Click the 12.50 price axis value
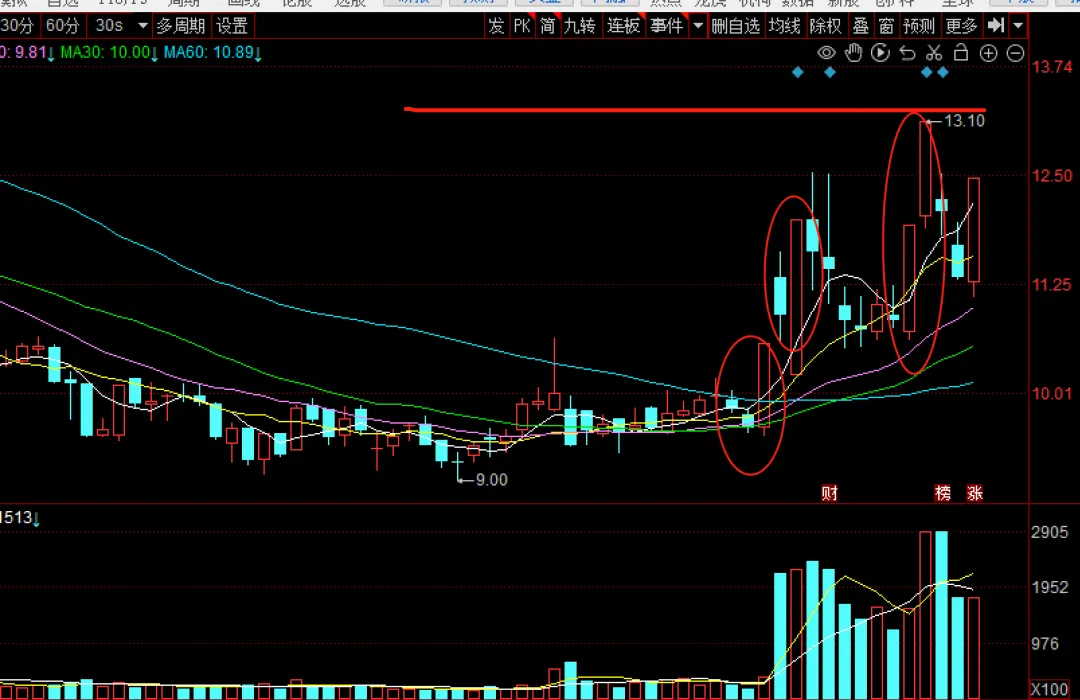Viewport: 1080px width, 700px height. (x=1052, y=176)
